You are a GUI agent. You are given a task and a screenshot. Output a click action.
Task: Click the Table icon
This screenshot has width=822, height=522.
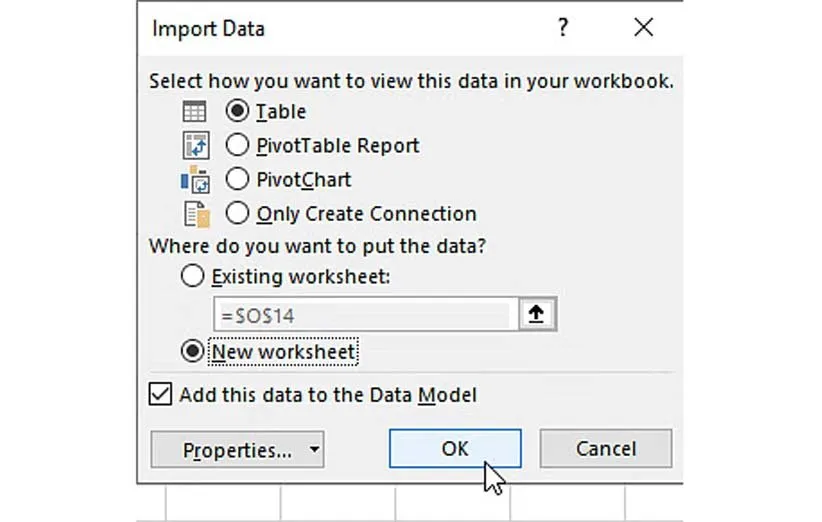click(194, 112)
